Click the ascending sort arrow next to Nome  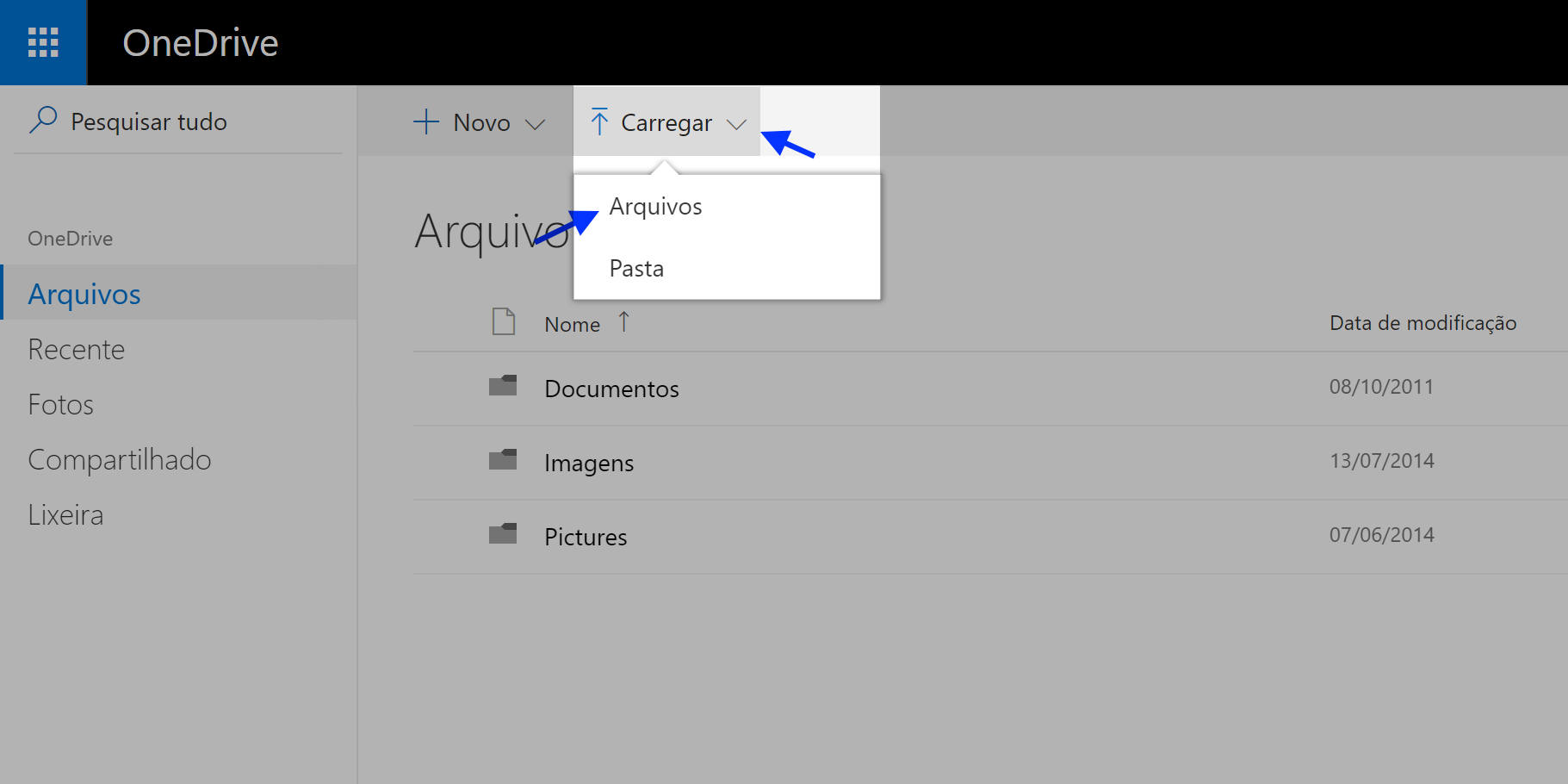[623, 321]
